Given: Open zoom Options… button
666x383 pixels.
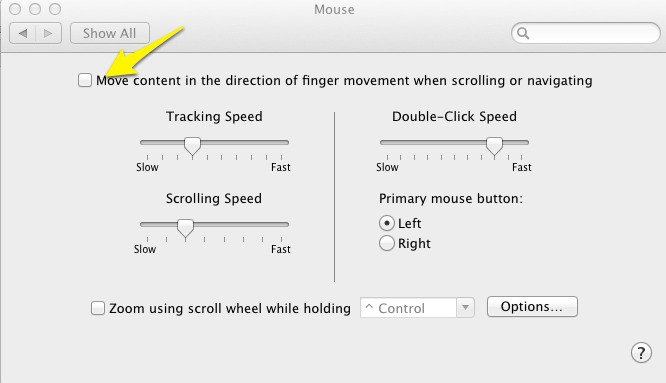Looking at the screenshot, I should [532, 307].
